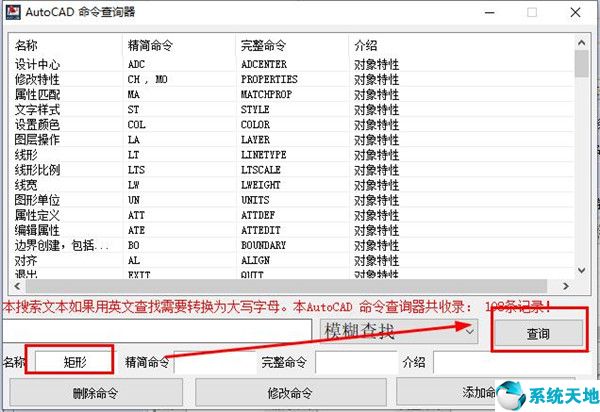Click the vertical scrollbar thumb
600x412 pixels.
(x=581, y=64)
